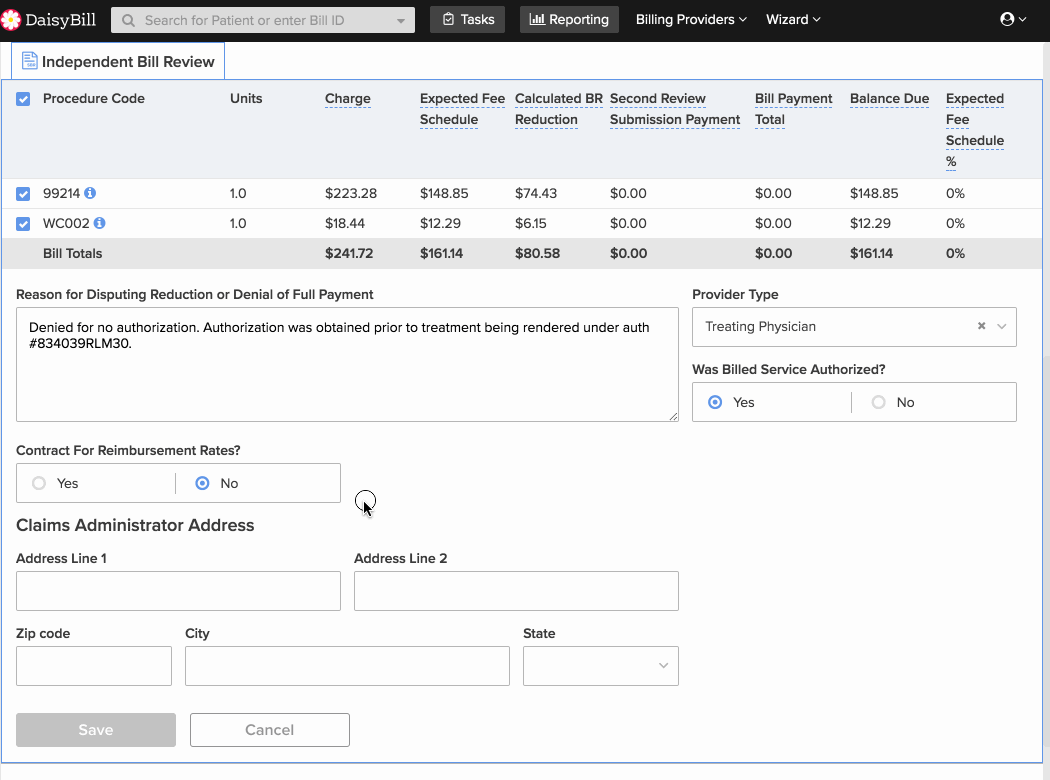Click the Save button
1050x780 pixels.
tap(96, 730)
